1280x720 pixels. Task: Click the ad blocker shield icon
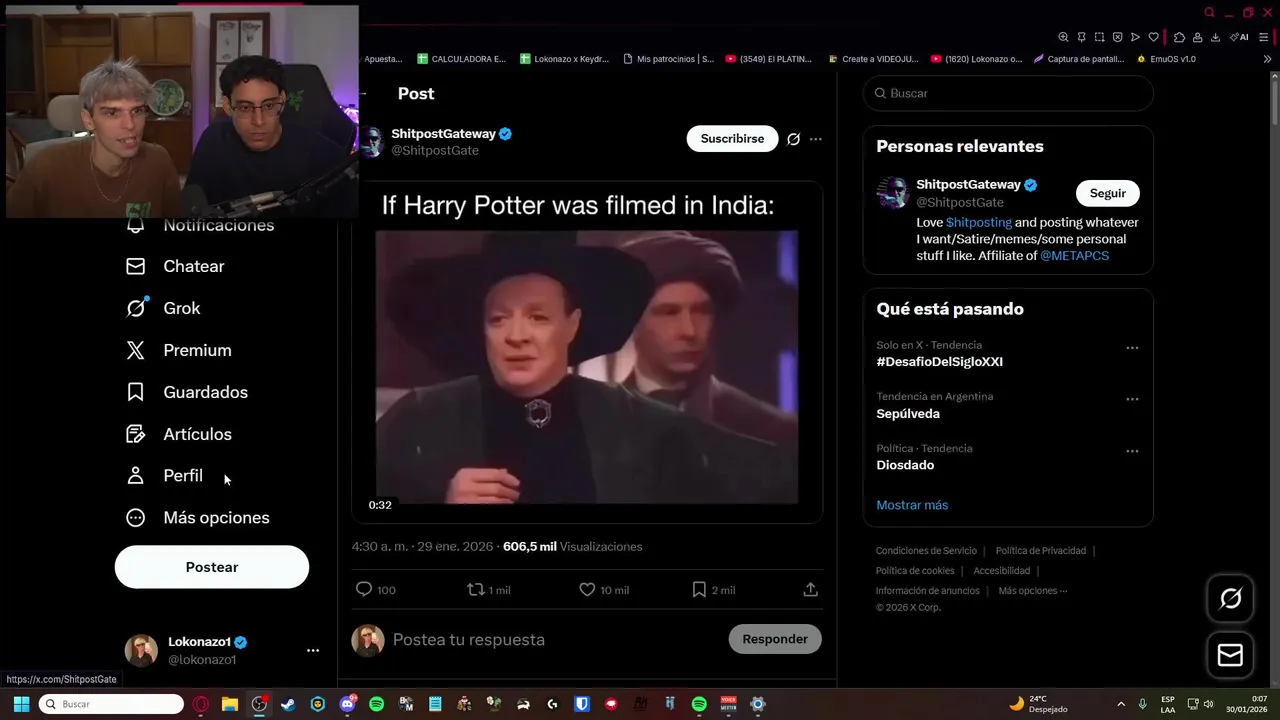(x=1117, y=37)
